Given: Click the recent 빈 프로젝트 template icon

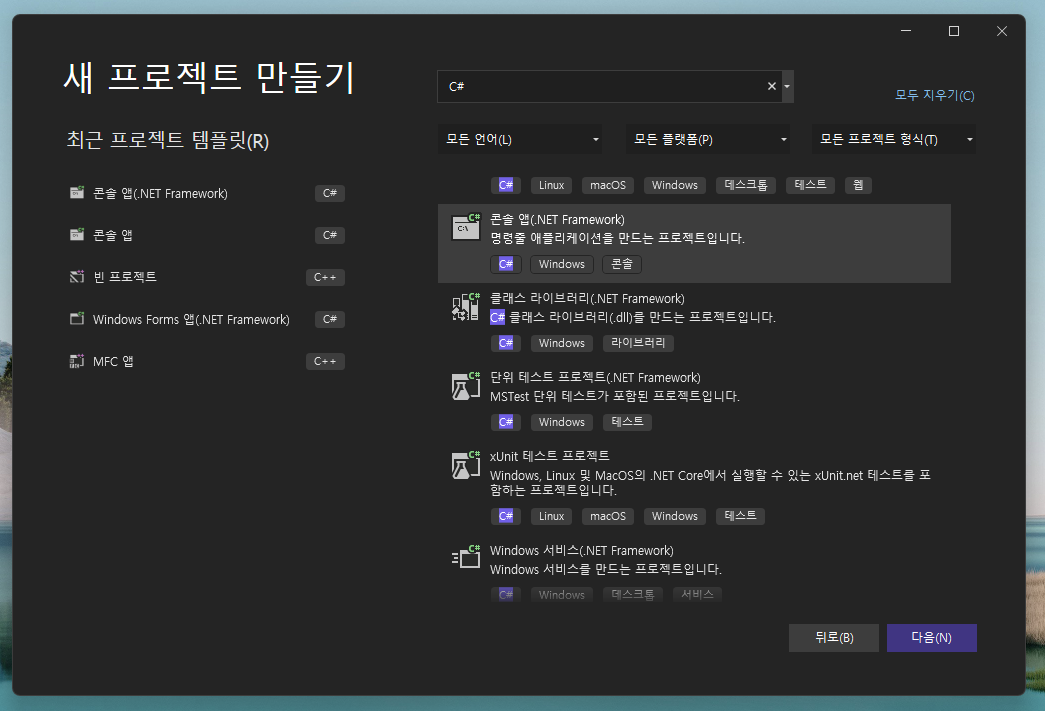Looking at the screenshot, I should [77, 277].
